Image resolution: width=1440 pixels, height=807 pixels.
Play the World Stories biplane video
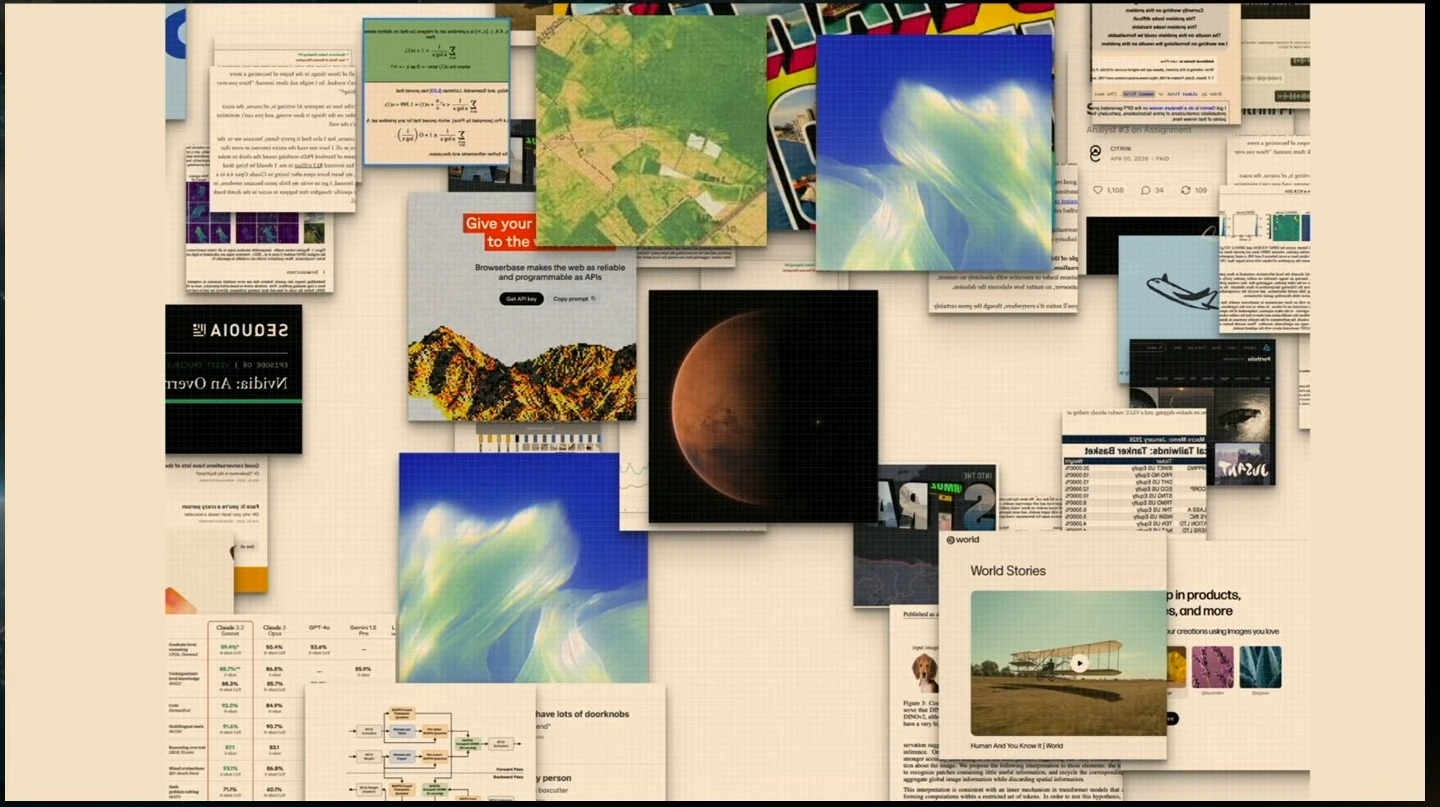(x=1080, y=662)
